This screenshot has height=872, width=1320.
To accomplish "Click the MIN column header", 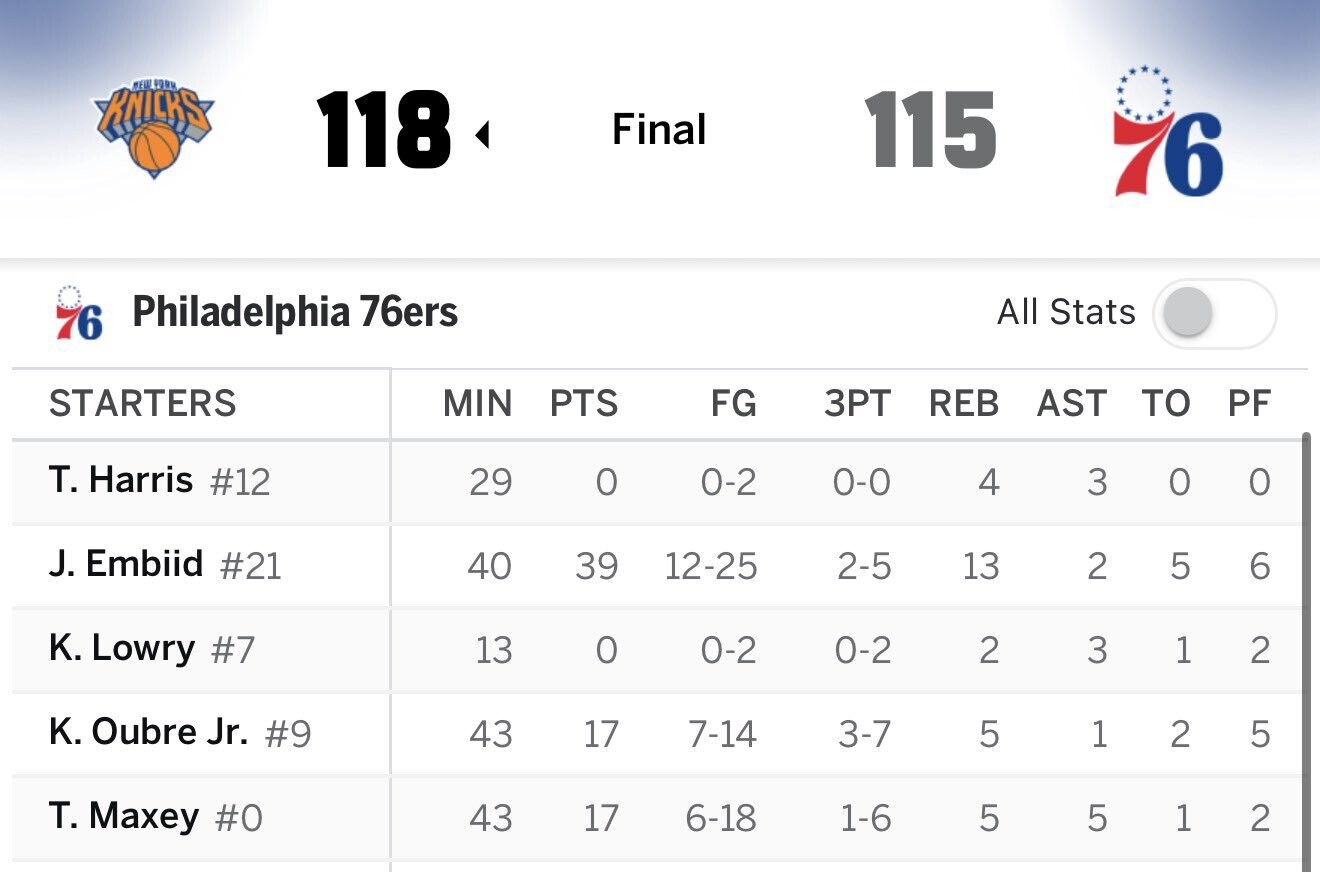I will pyautogui.click(x=478, y=404).
